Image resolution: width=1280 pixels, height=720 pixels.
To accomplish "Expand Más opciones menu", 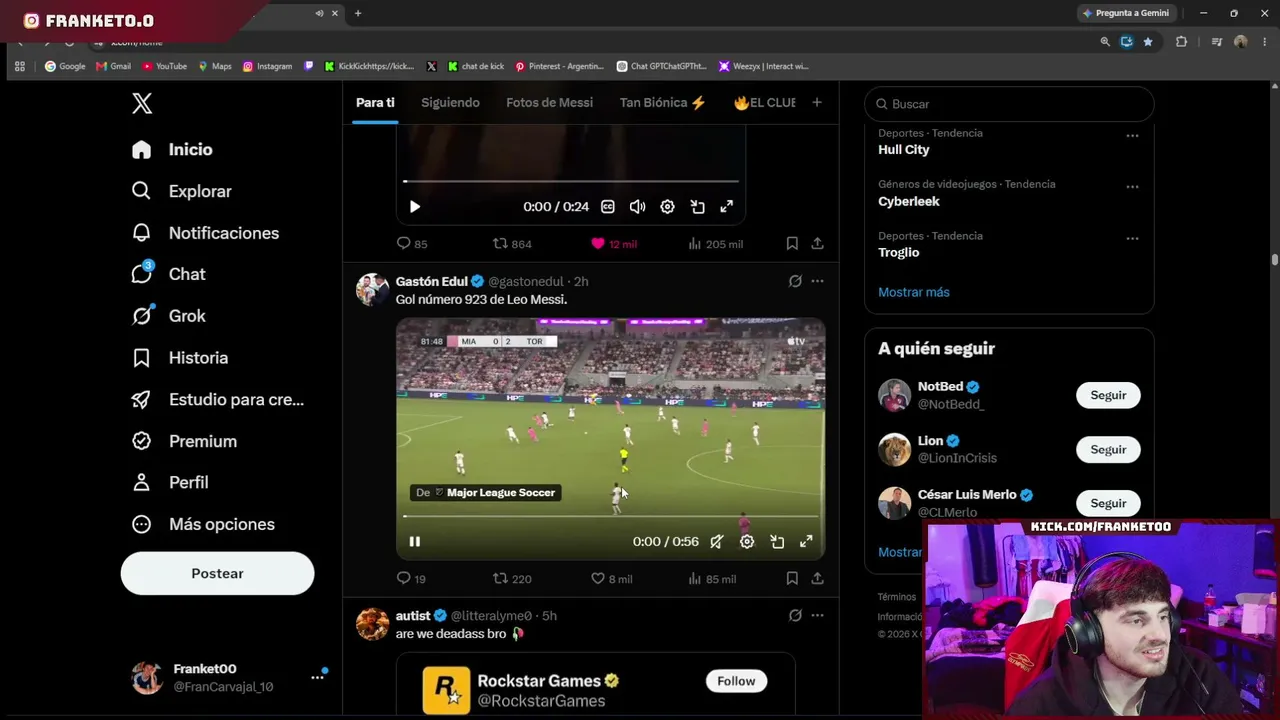I will tap(203, 524).
